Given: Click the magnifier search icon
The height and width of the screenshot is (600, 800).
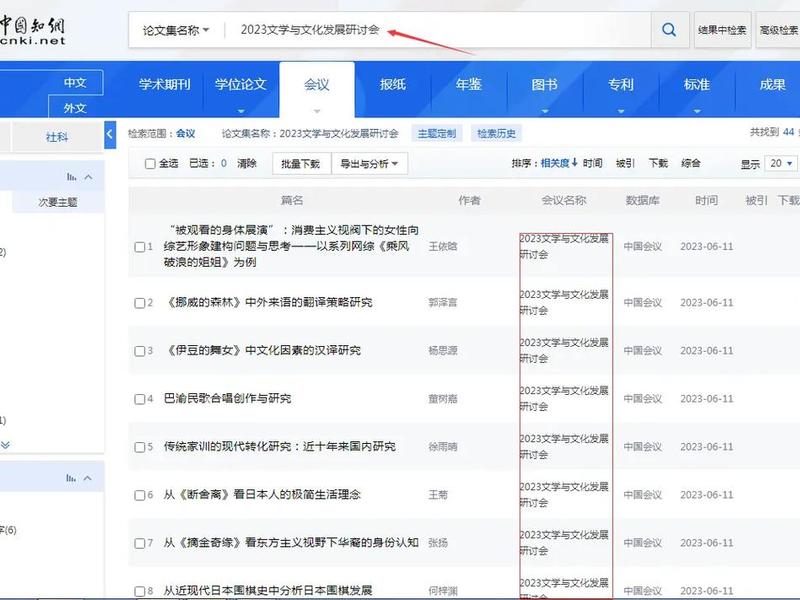Looking at the screenshot, I should pyautogui.click(x=669, y=30).
